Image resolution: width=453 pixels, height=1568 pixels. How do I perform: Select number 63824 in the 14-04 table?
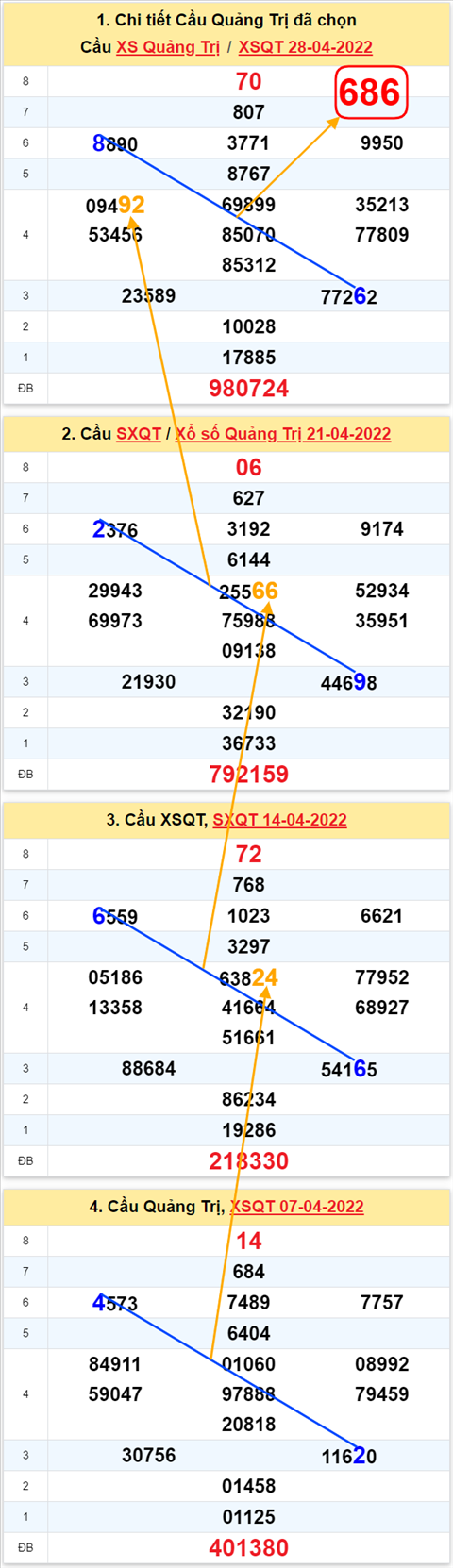click(x=249, y=978)
